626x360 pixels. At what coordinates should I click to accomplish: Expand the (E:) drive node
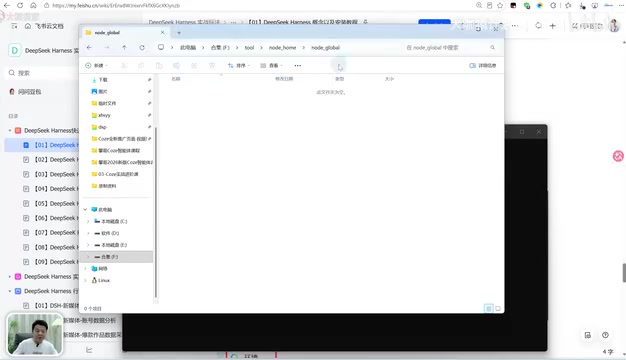coord(88,245)
